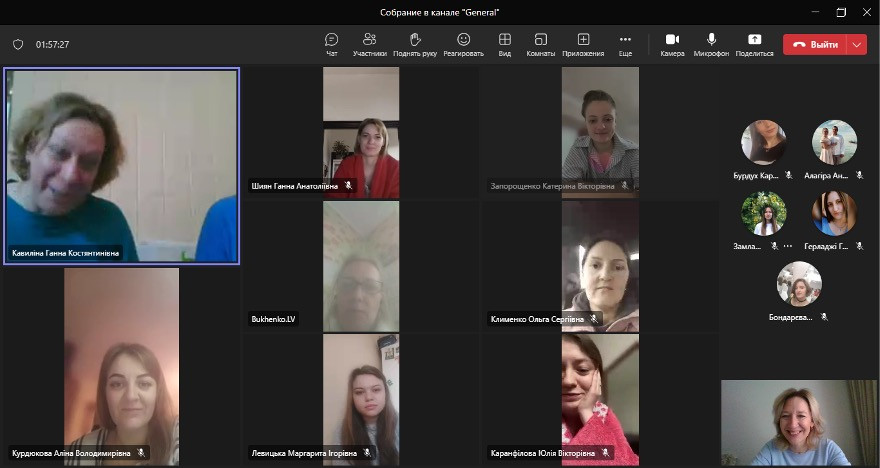Viewport: 880px width, 468px height.
Task: Click the Бондарева... participant avatar
Action: click(799, 284)
